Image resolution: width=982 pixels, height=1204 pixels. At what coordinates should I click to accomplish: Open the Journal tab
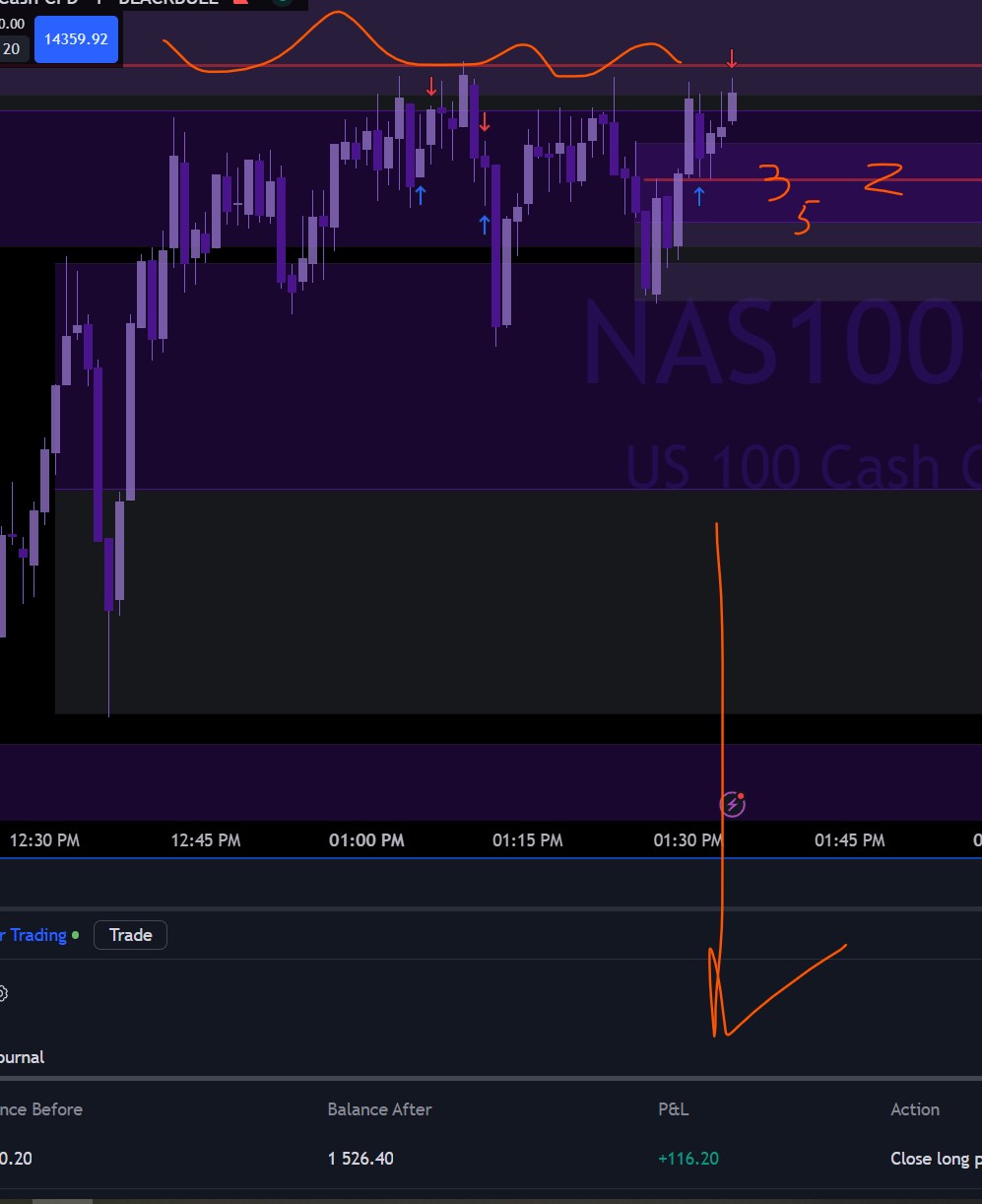pos(22,1057)
